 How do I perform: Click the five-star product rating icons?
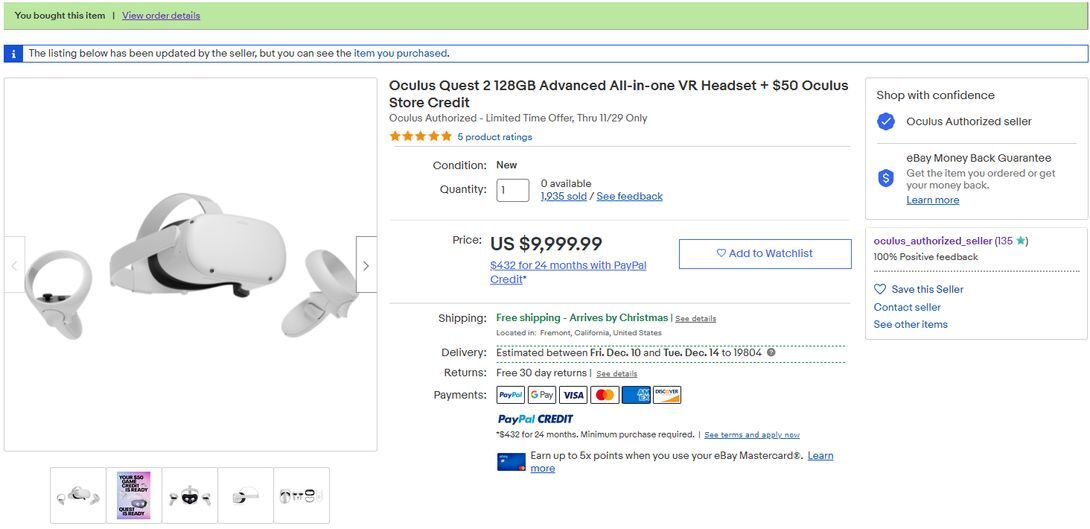pyautogui.click(x=420, y=137)
